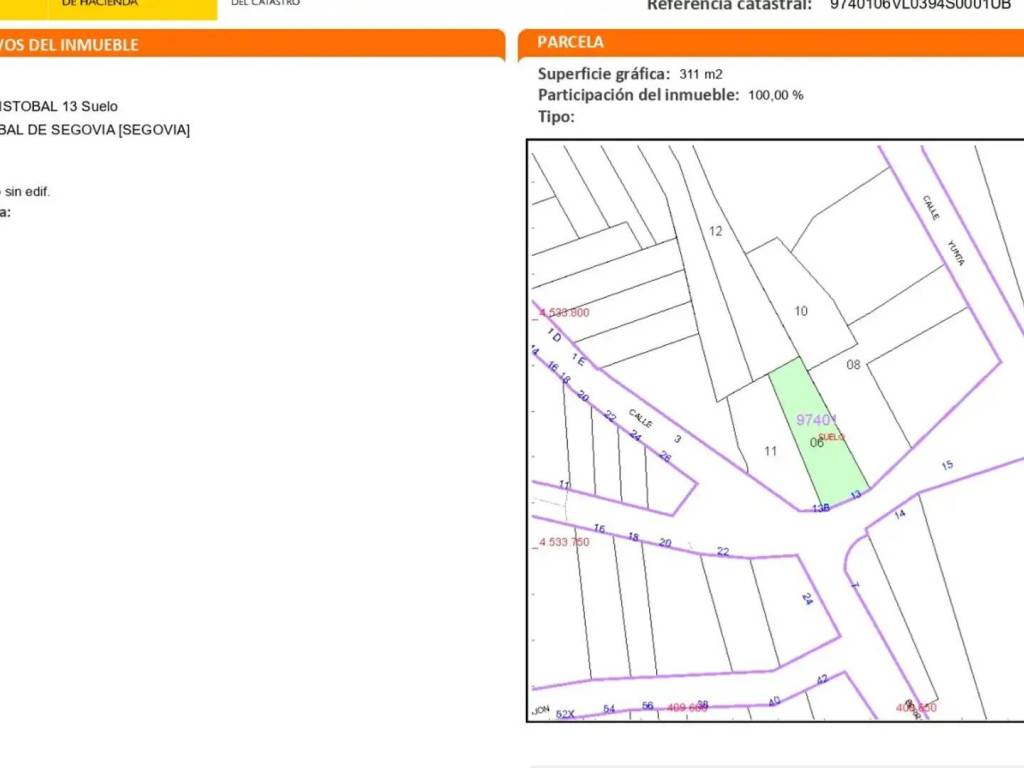Click the DEL INMUEBLE orange section header
Image resolution: width=1024 pixels, height=768 pixels.
pos(70,45)
